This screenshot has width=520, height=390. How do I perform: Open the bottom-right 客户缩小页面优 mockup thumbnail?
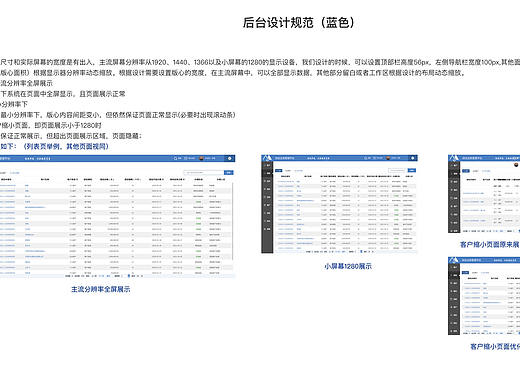tap(484, 296)
